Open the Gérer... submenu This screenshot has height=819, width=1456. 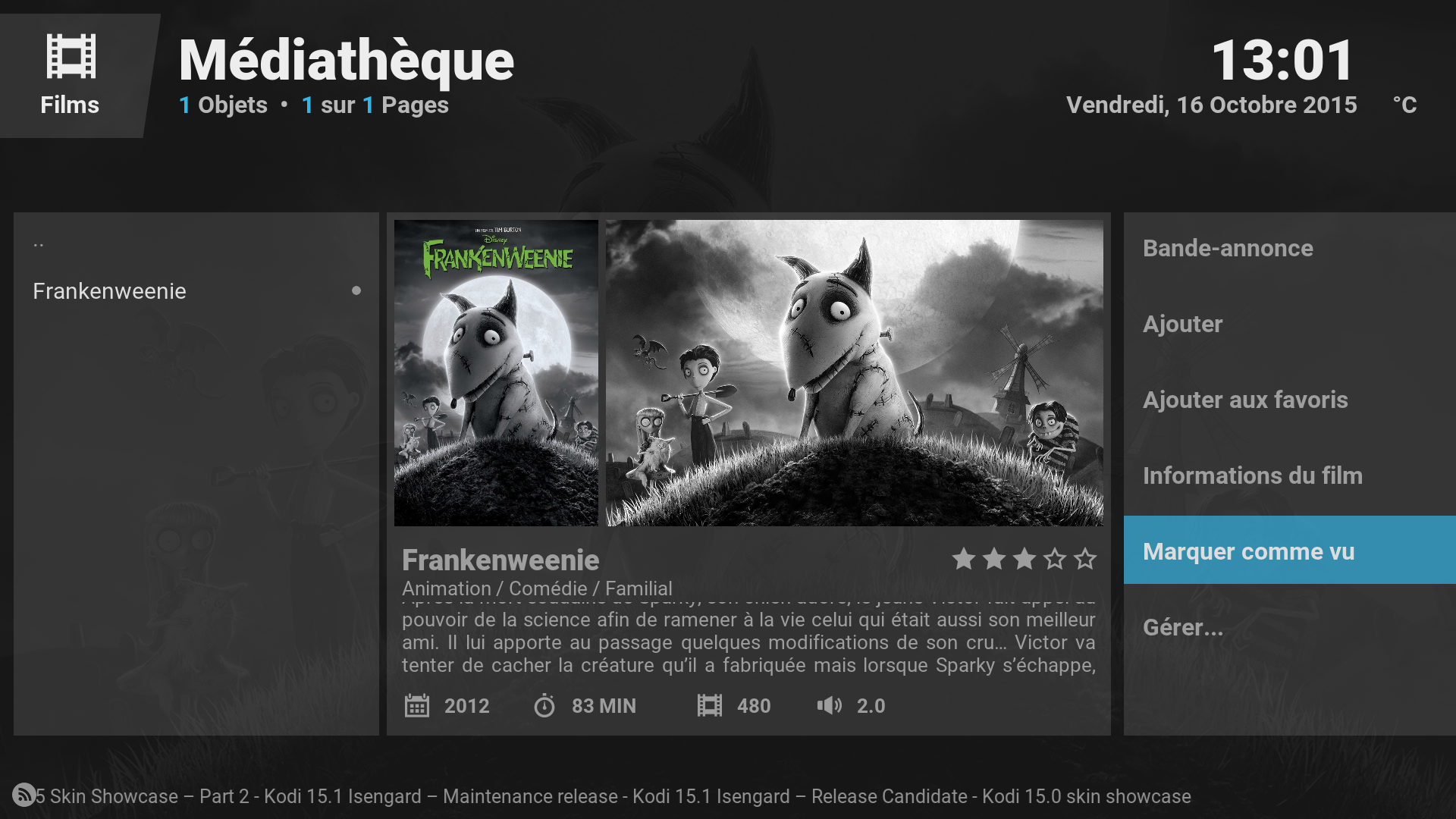coord(1289,627)
